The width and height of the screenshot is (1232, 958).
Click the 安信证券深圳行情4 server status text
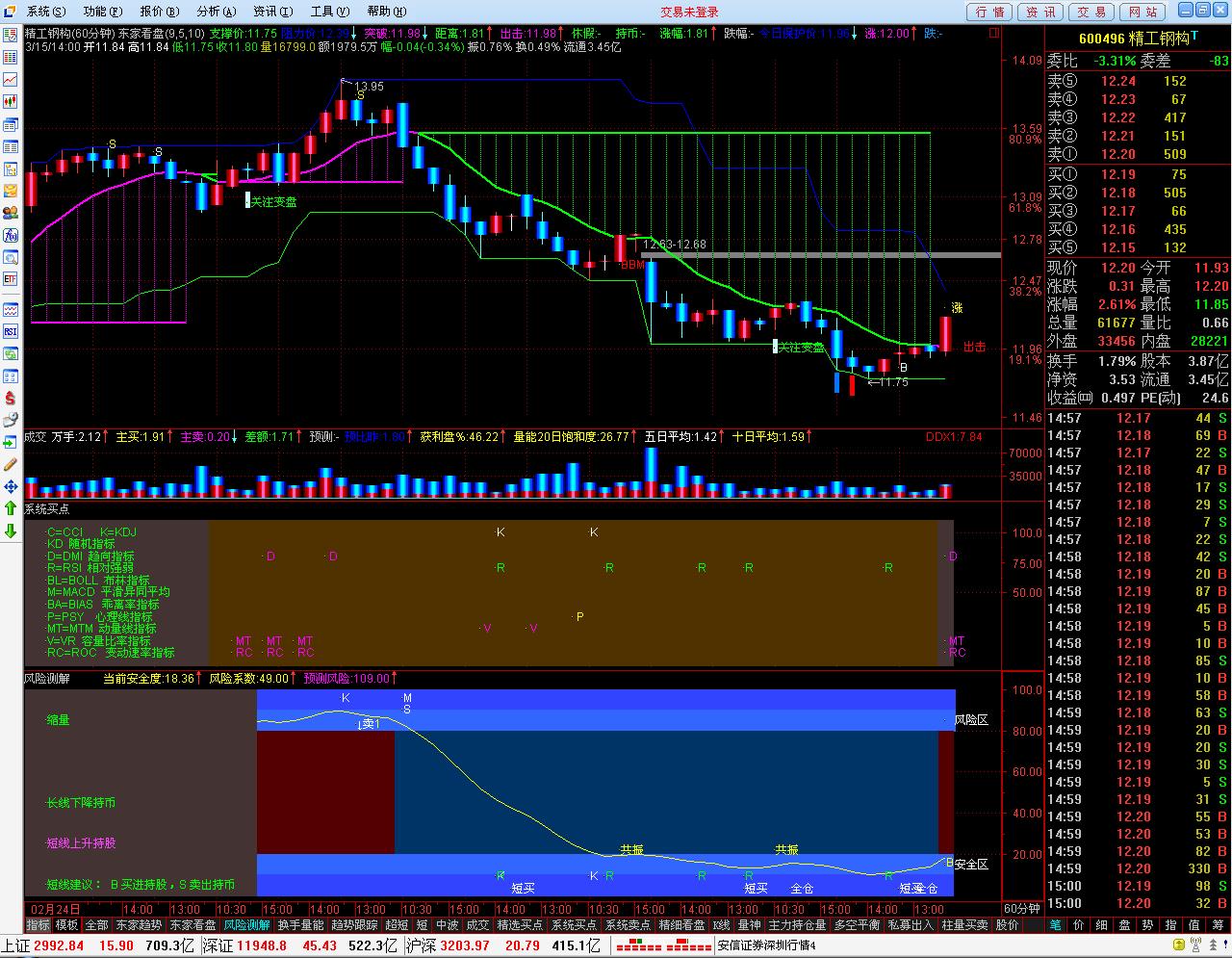pyautogui.click(x=767, y=945)
